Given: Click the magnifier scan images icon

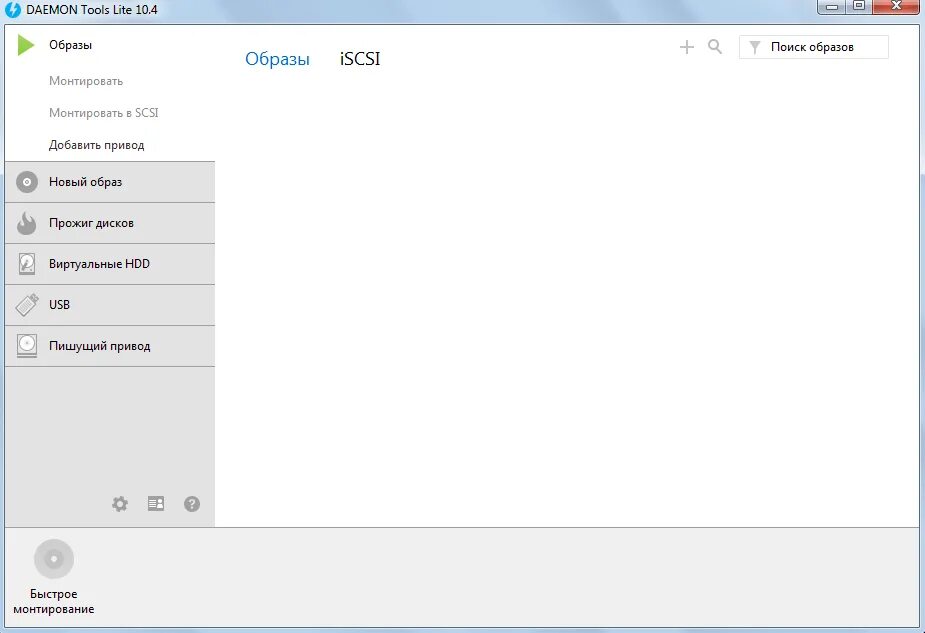Looking at the screenshot, I should [715, 47].
